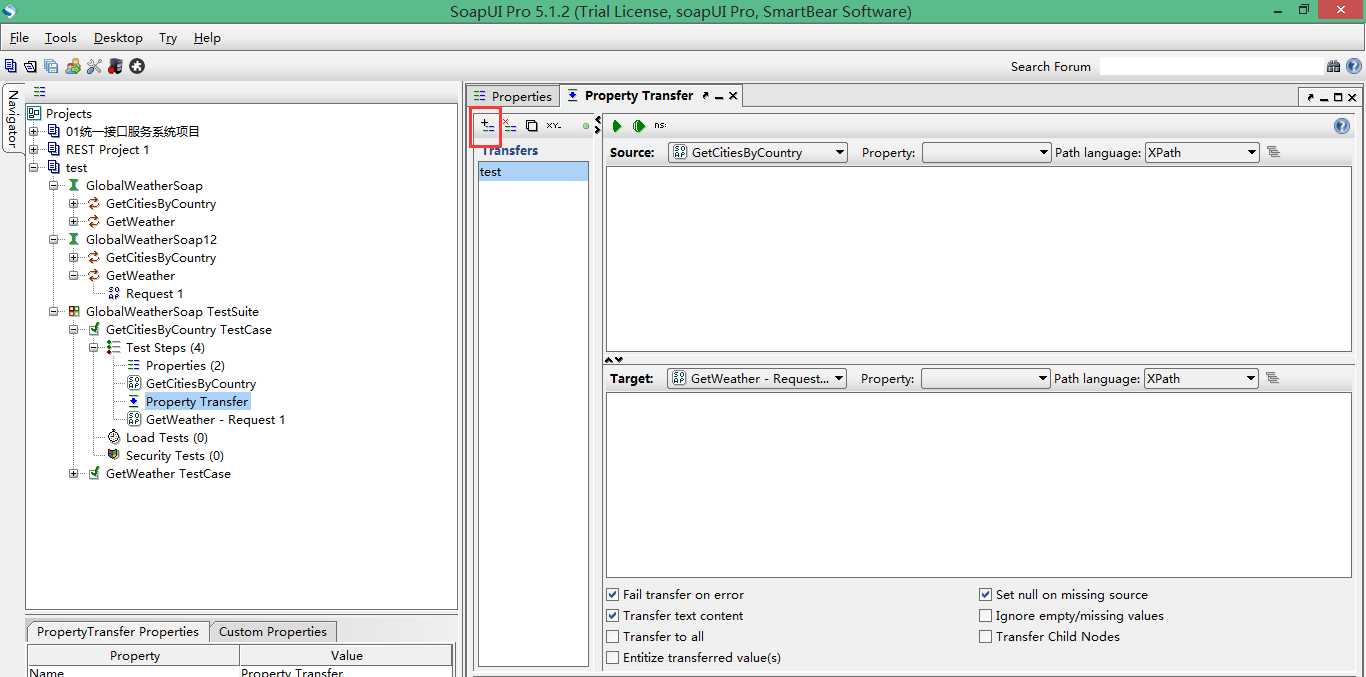The image size is (1366, 677).
Task: Enable Transfer Child Nodes
Action: (986, 636)
